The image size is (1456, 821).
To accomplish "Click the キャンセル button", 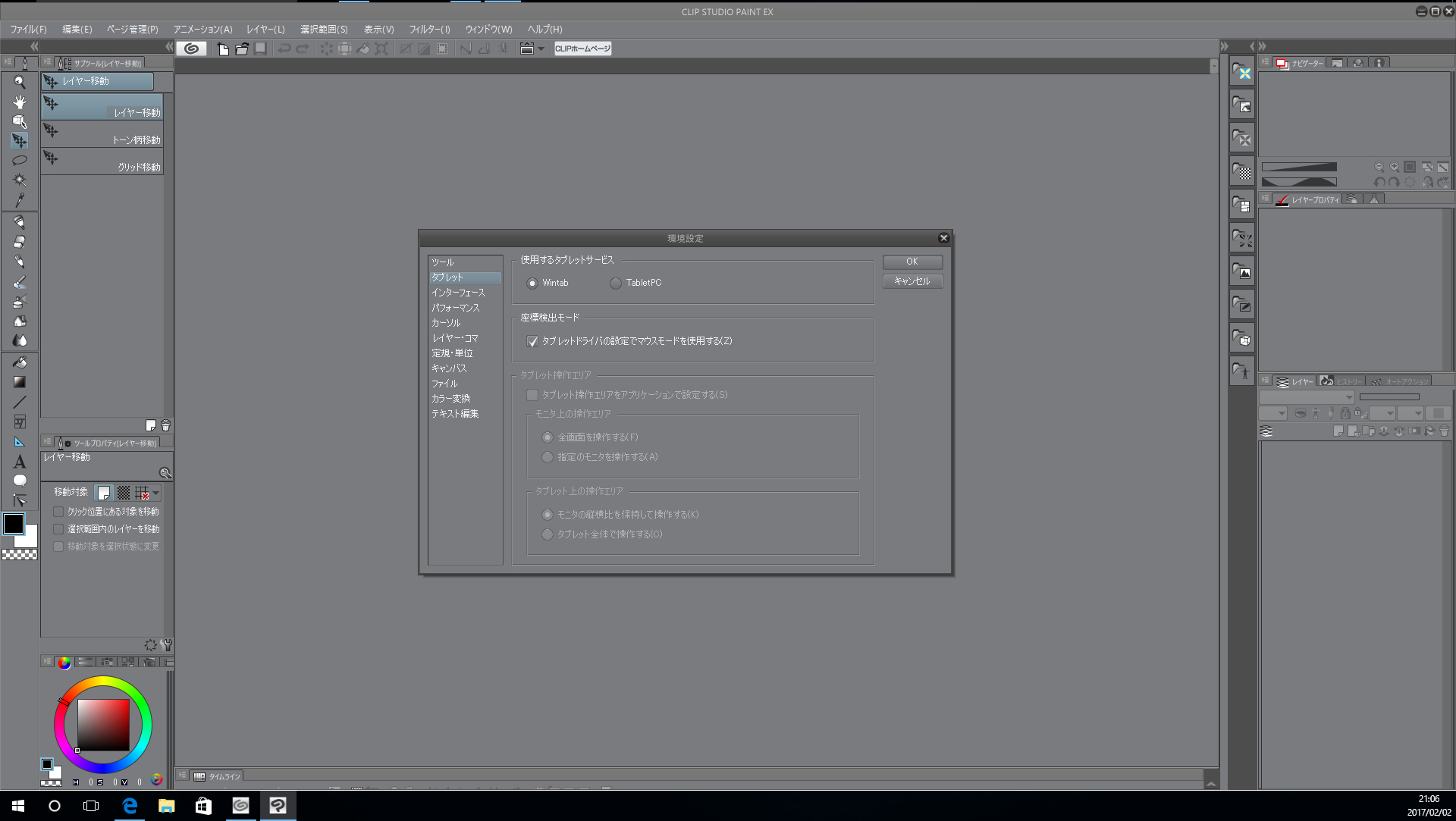I will [x=912, y=281].
